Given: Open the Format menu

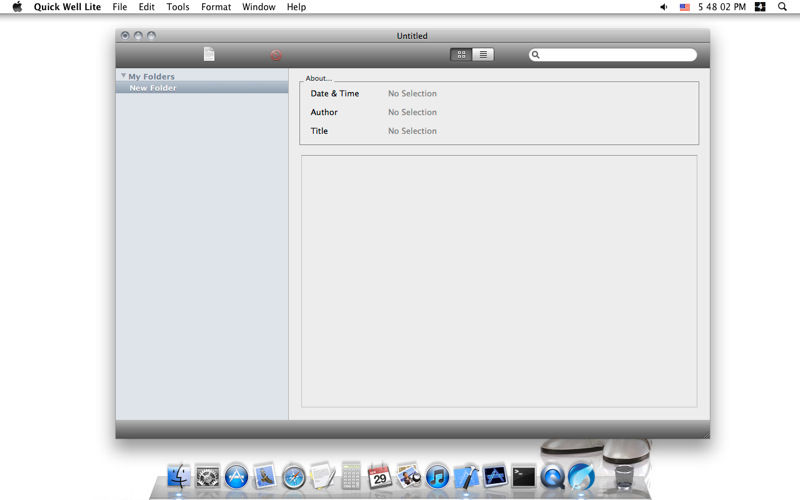Looking at the screenshot, I should coord(216,7).
